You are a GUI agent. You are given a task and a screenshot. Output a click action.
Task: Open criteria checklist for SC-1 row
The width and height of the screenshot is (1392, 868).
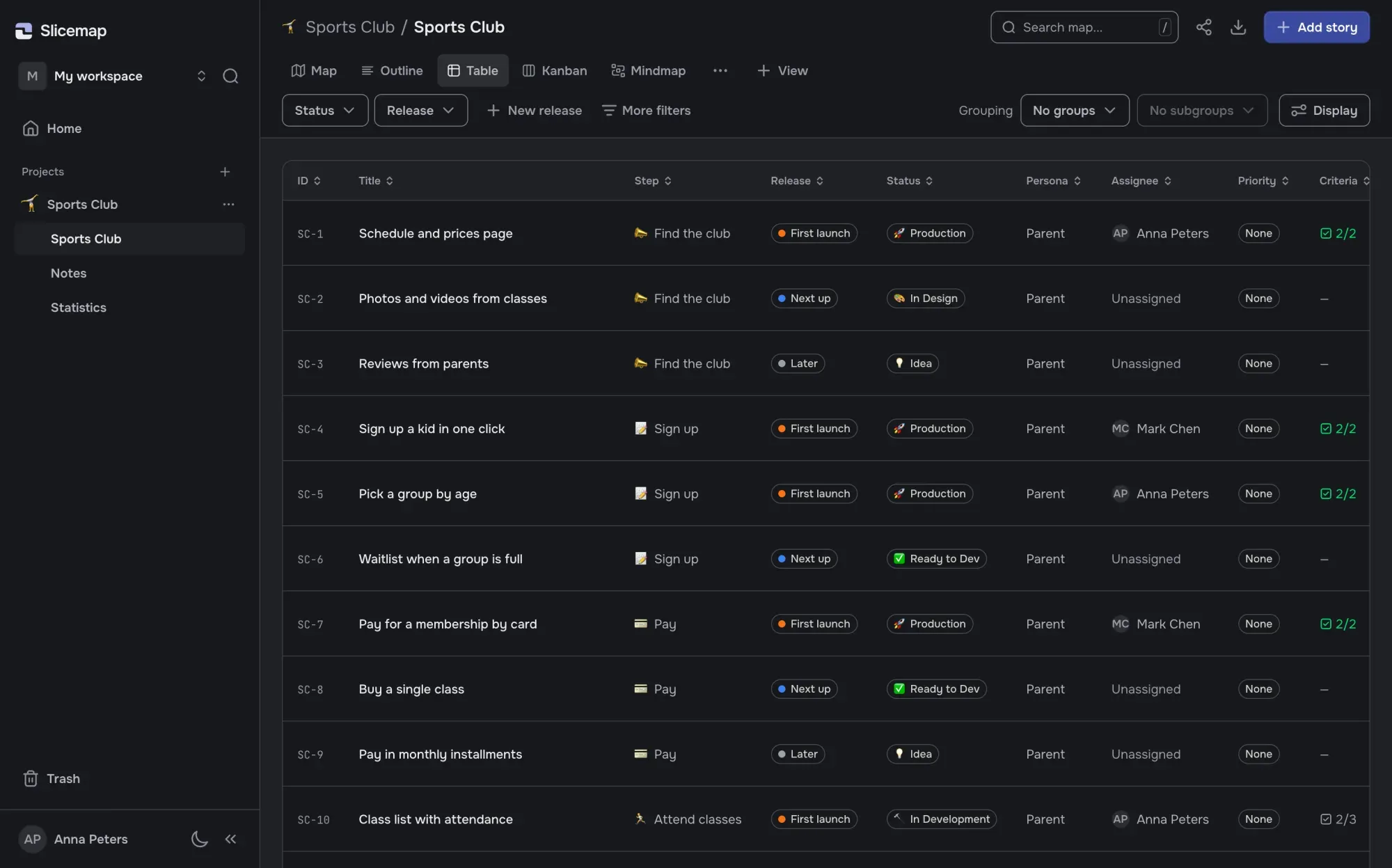click(1338, 233)
